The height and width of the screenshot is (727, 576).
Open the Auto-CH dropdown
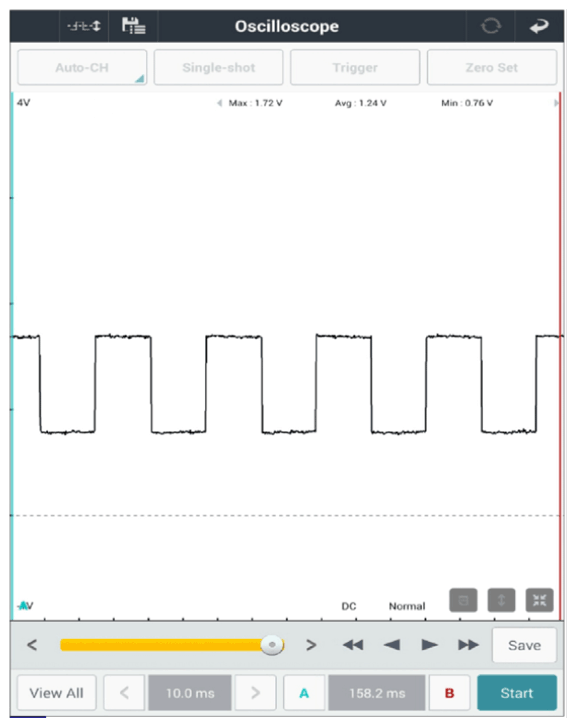click(x=82, y=68)
